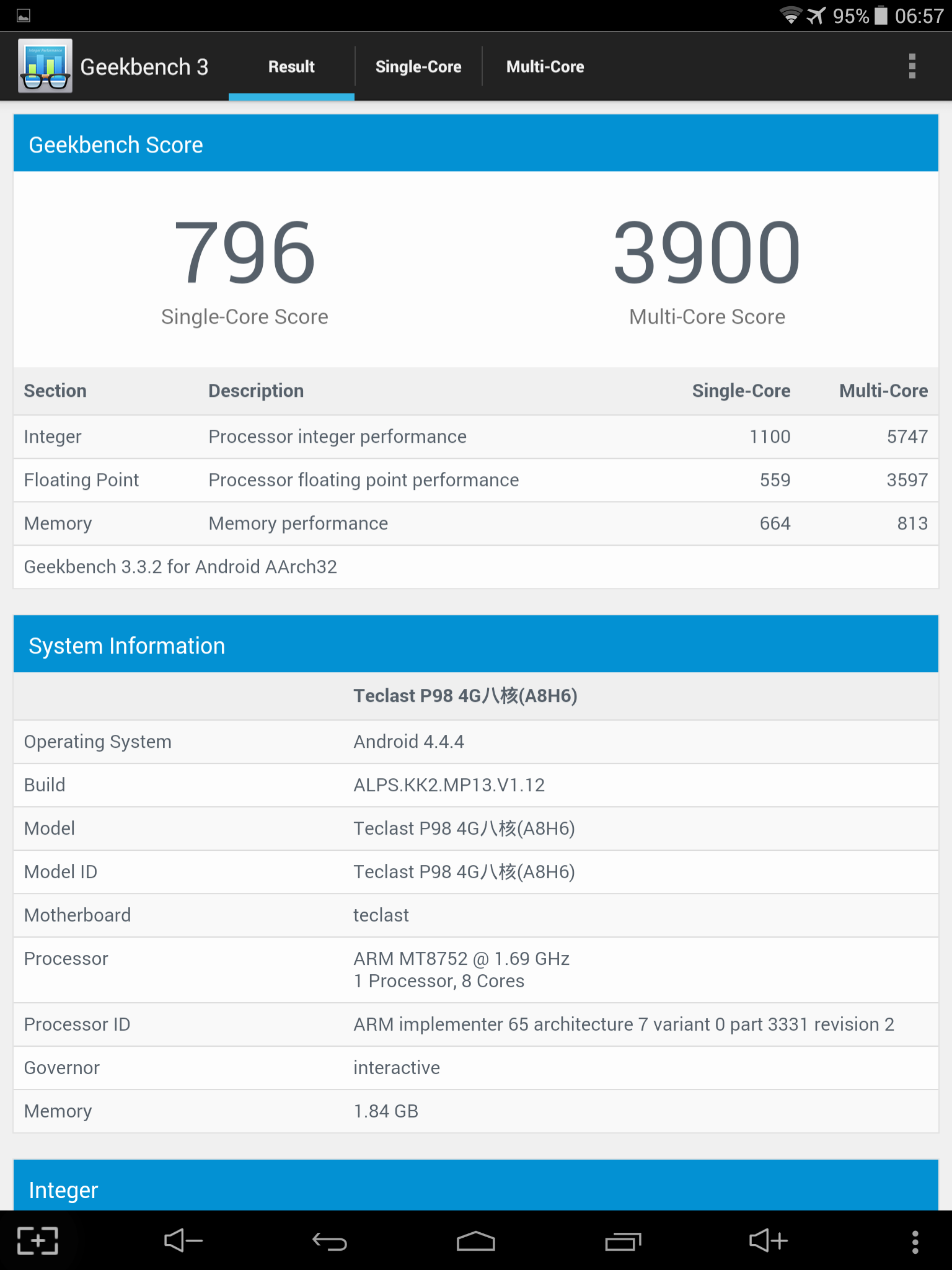Select the Result tab
This screenshot has width=952, height=1270.
[291, 66]
